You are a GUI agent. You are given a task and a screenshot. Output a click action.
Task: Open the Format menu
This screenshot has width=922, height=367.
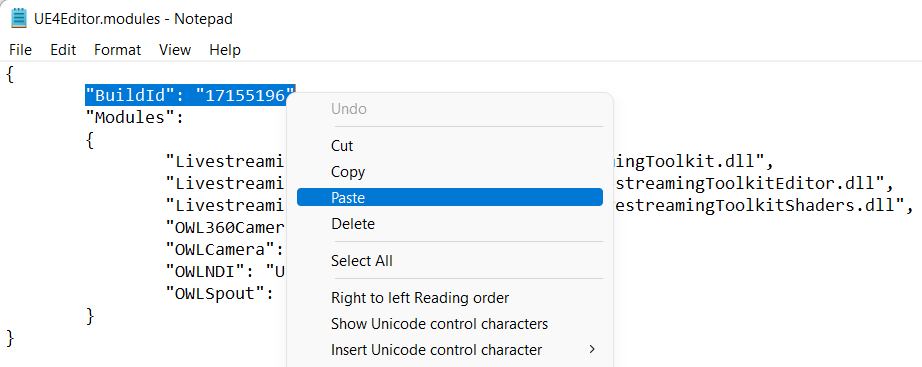[118, 50]
